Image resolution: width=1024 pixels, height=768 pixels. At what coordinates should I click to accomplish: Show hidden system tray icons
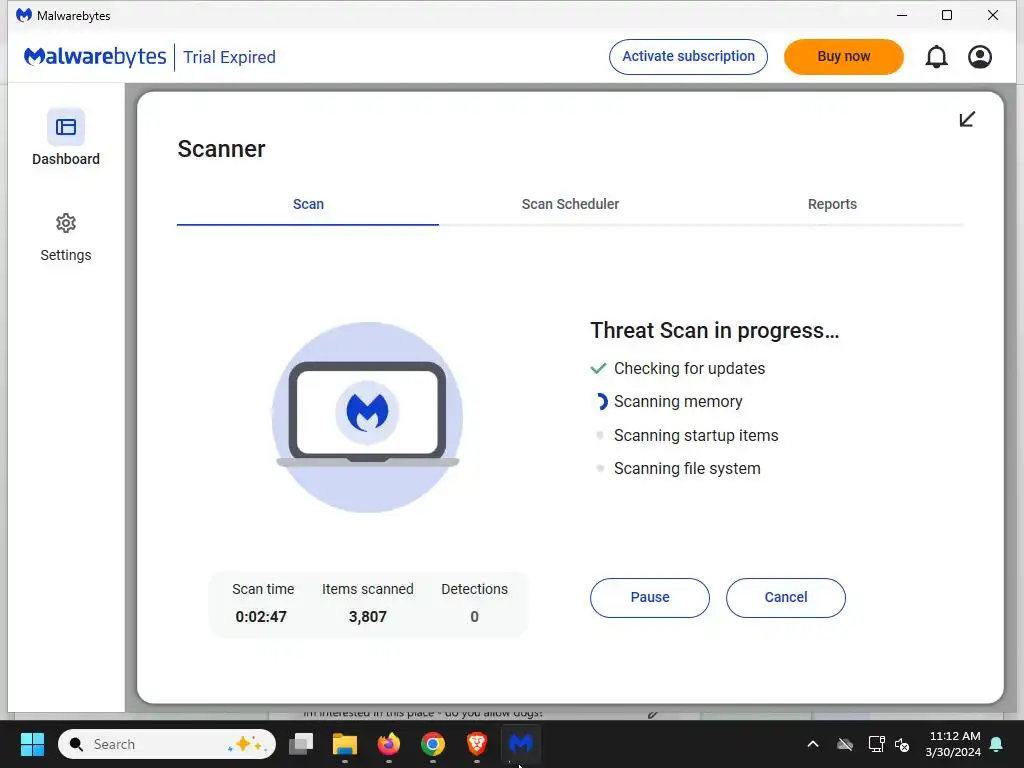[x=813, y=744]
